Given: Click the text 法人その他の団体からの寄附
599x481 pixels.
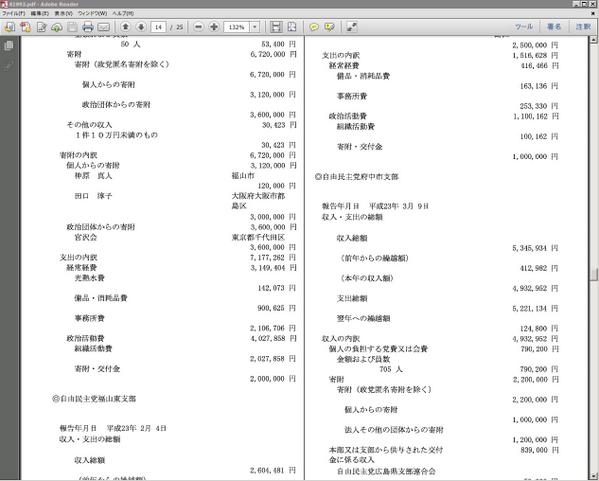Looking at the screenshot, I should (394, 430).
